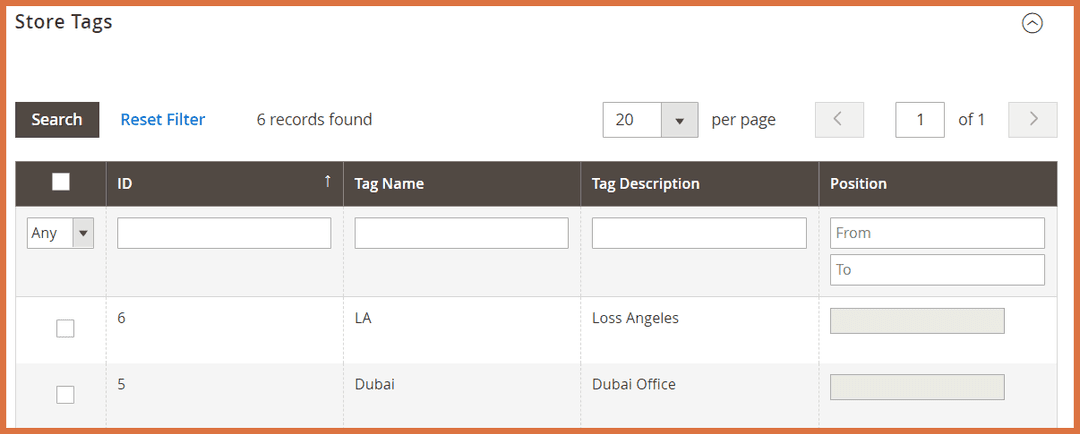Click the Tag Name filter input
This screenshot has height=434, width=1080.
[x=461, y=233]
